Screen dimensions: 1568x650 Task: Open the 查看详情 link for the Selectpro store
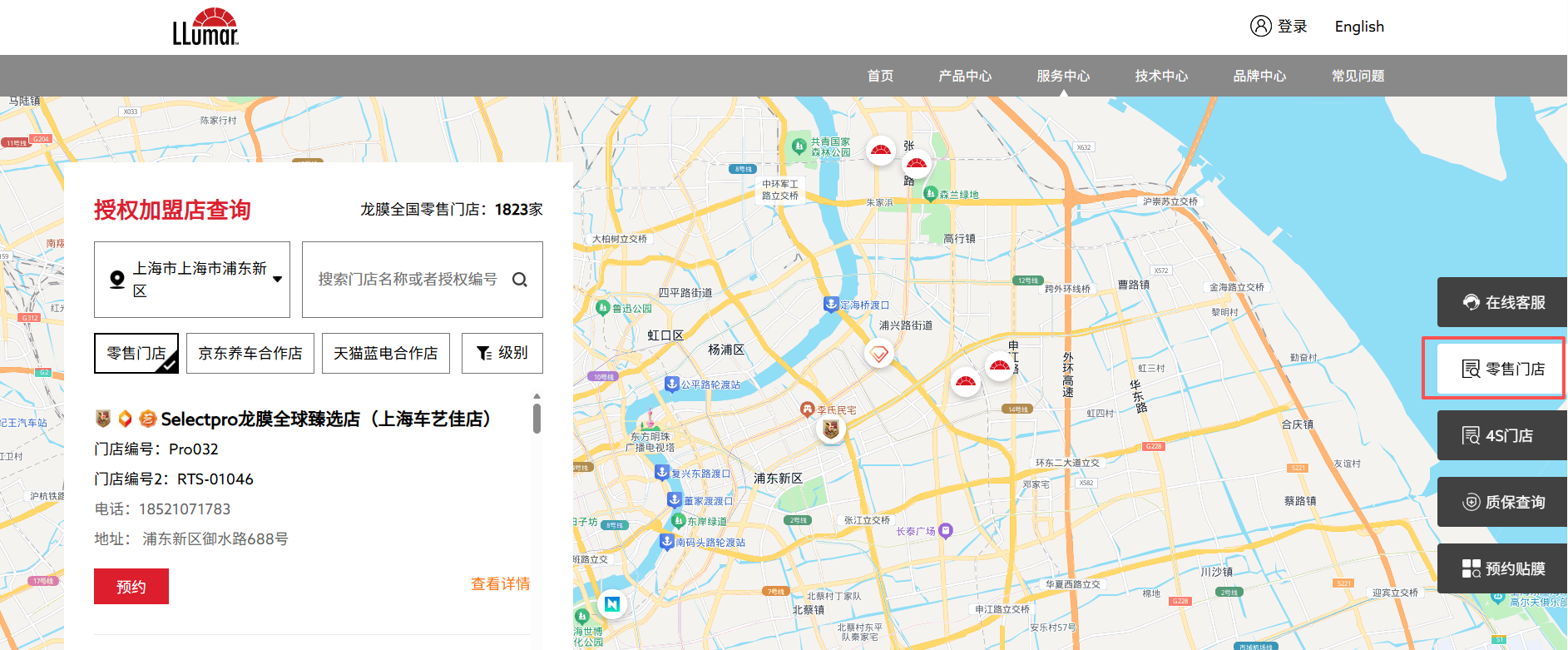coord(501,584)
